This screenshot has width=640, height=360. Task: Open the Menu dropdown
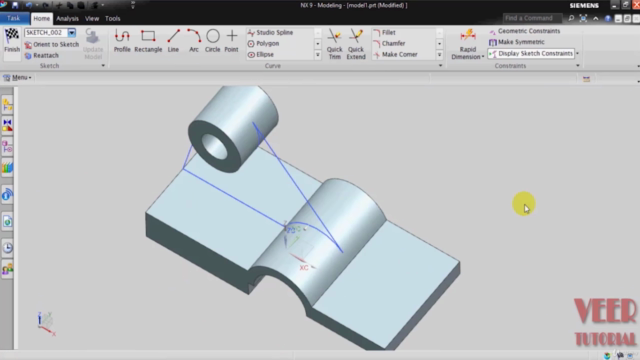click(18, 78)
